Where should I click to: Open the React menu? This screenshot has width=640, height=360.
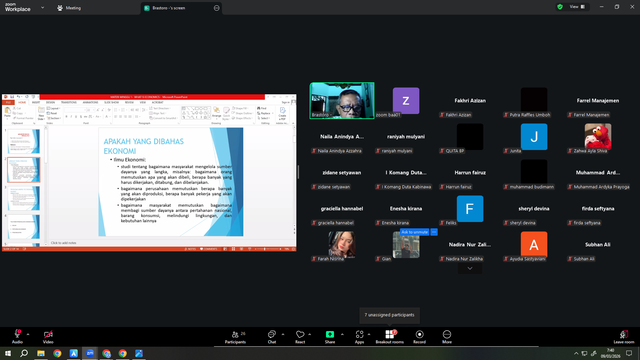pyautogui.click(x=300, y=336)
